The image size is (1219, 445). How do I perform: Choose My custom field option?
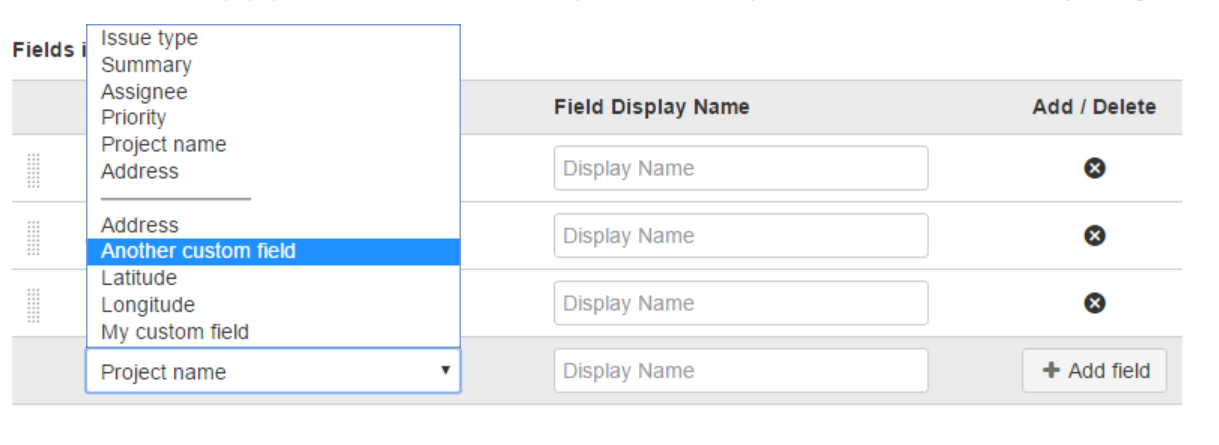[175, 332]
